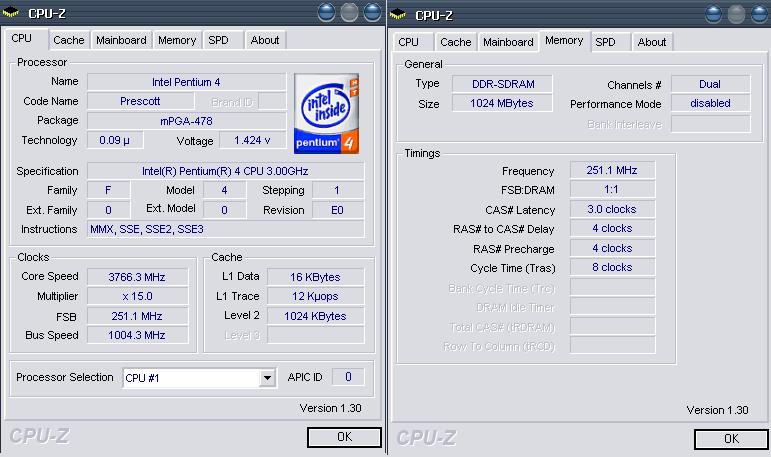Image resolution: width=771 pixels, height=457 pixels.
Task: Click the Voltage value 1.424 v
Action: point(252,140)
